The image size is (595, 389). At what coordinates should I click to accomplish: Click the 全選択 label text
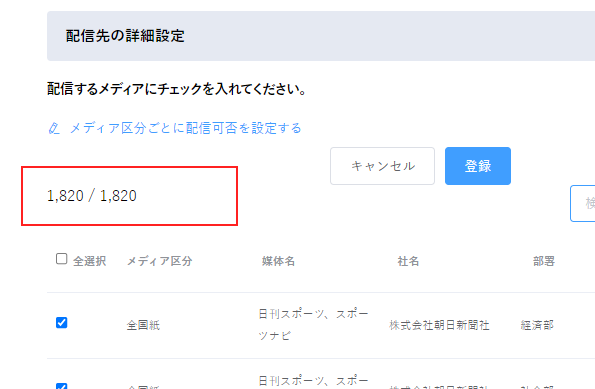(x=90, y=261)
